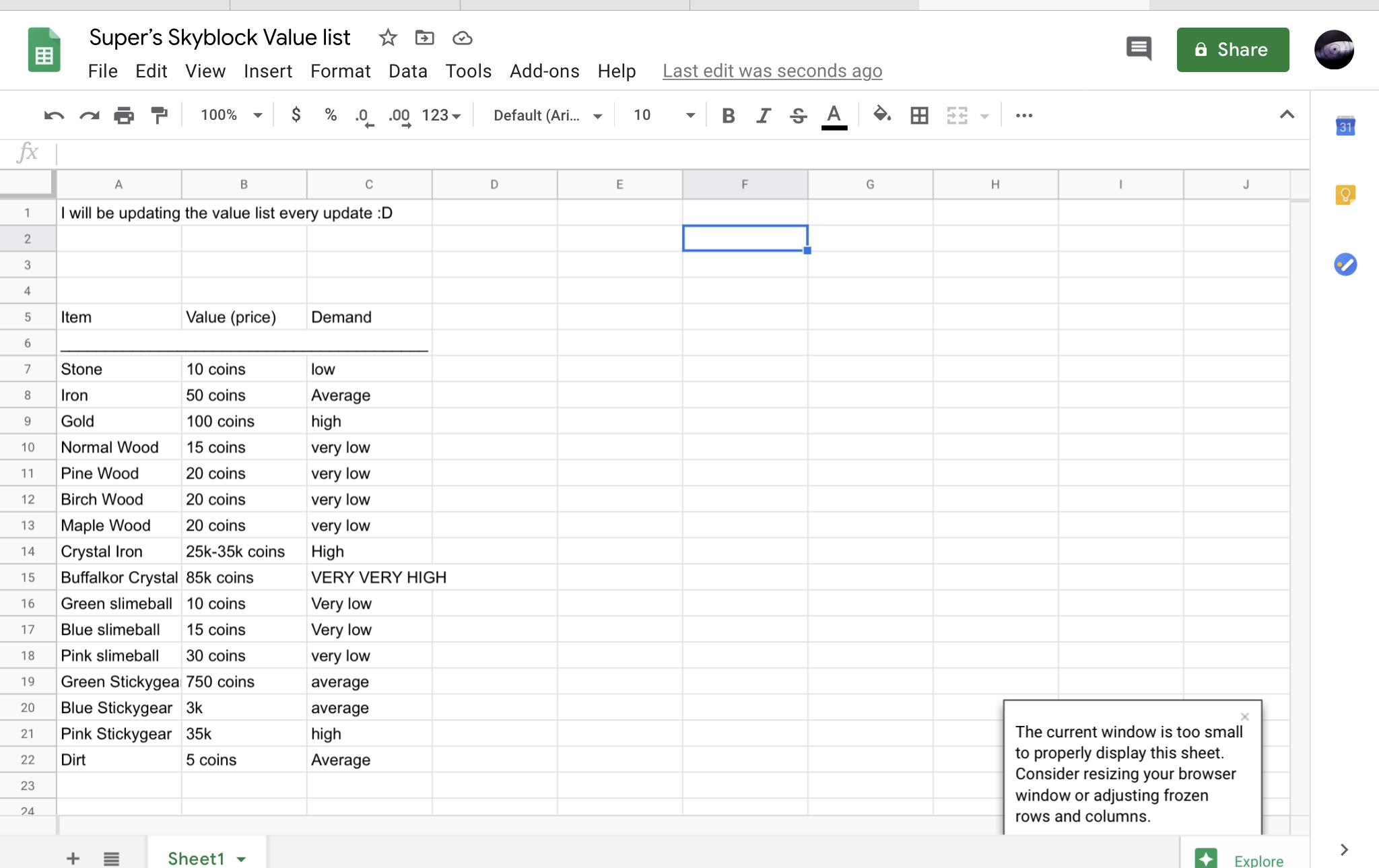Open the font size 10 dropdown
Image resolution: width=1379 pixels, height=868 pixels.
click(663, 115)
